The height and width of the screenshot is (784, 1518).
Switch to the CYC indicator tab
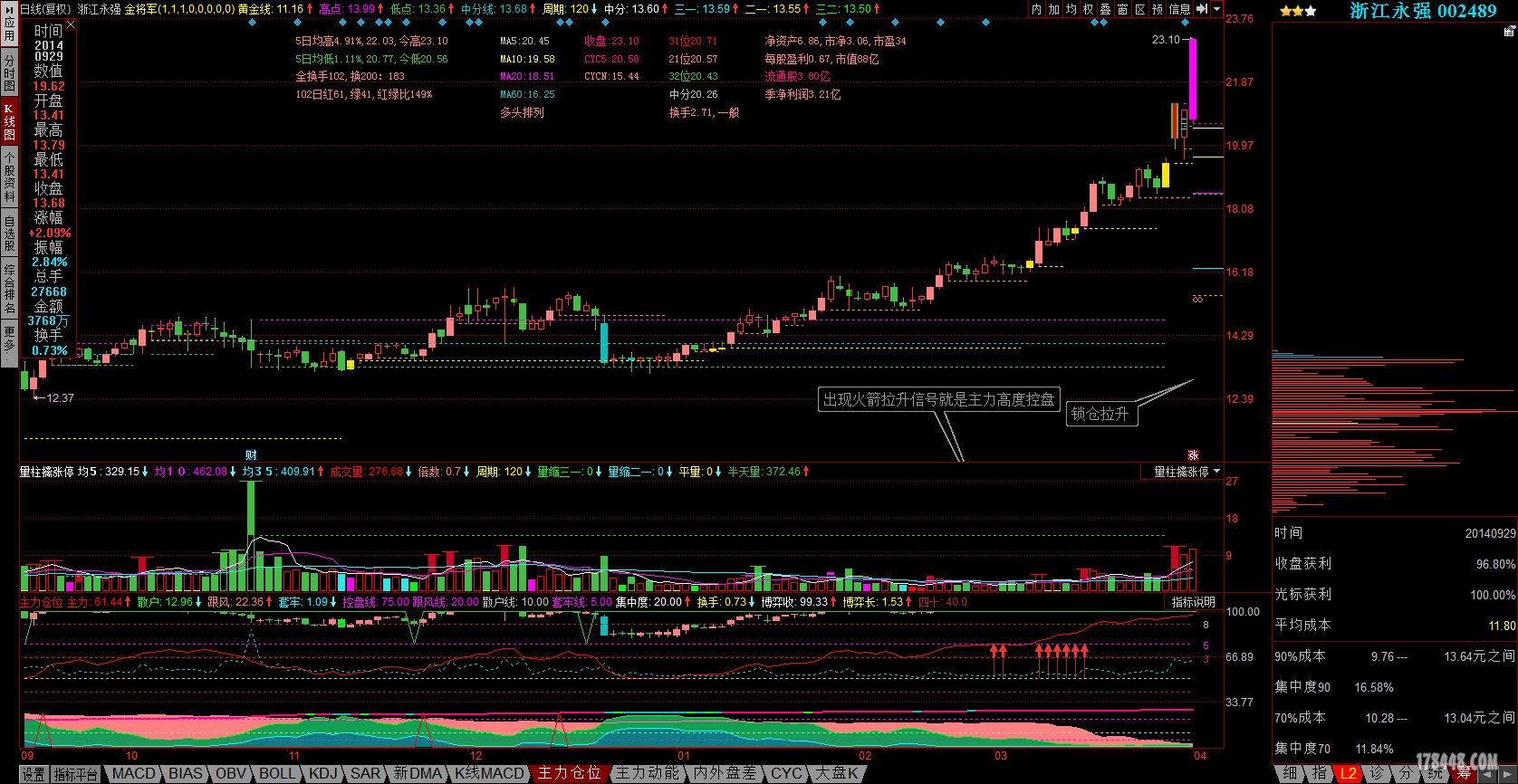(786, 774)
